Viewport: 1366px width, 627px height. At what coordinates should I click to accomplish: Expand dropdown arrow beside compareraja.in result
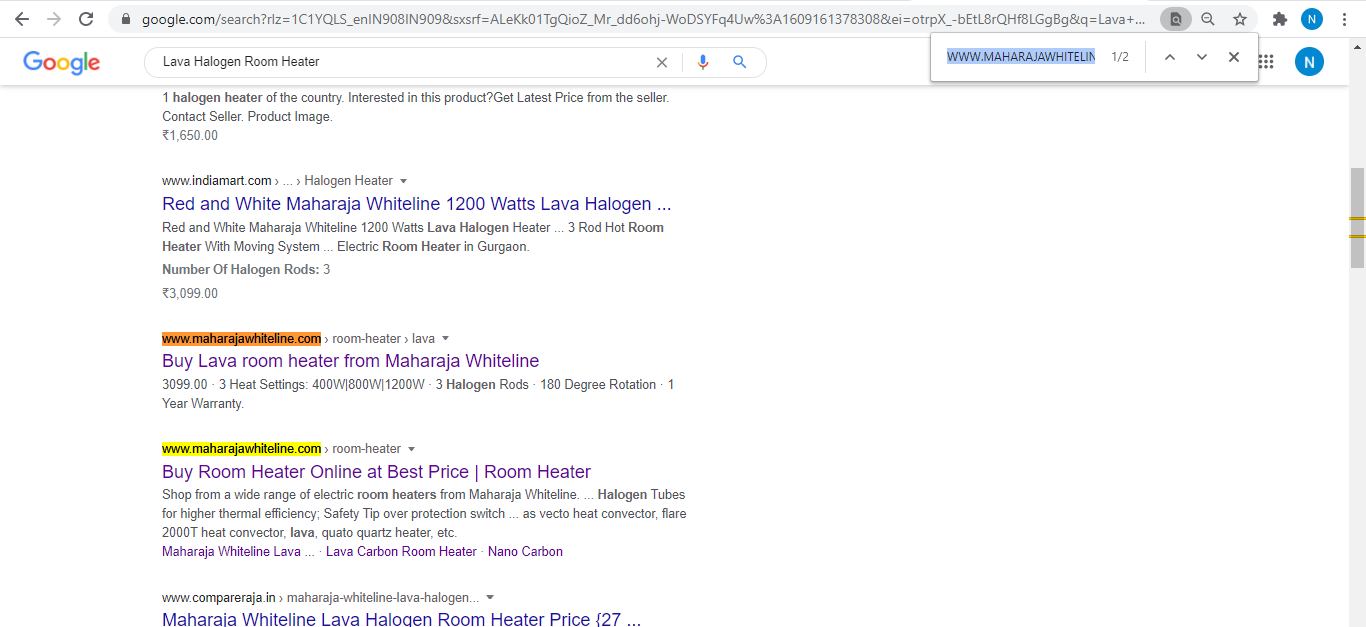[x=489, y=598]
